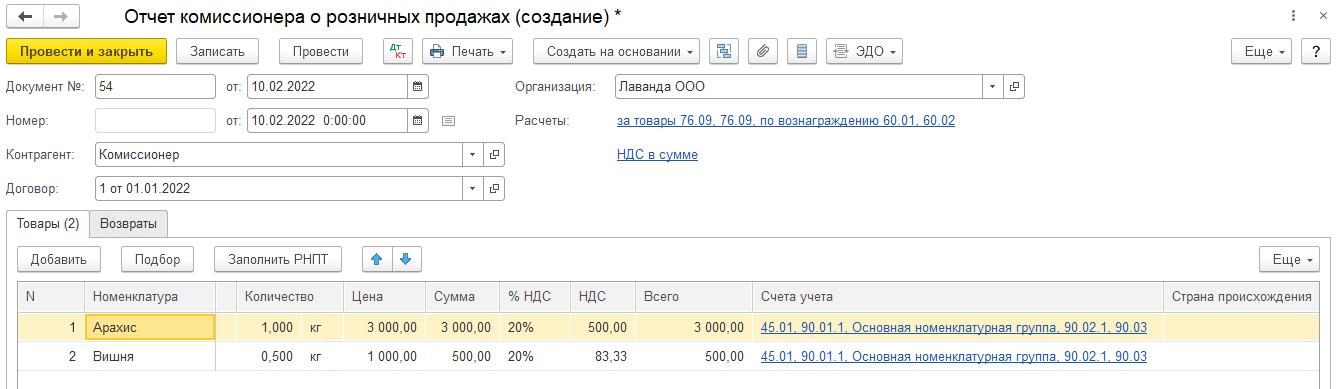This screenshot has width=1340, height=389.
Task: Open Подбор selection
Action: pyautogui.click(x=157, y=259)
